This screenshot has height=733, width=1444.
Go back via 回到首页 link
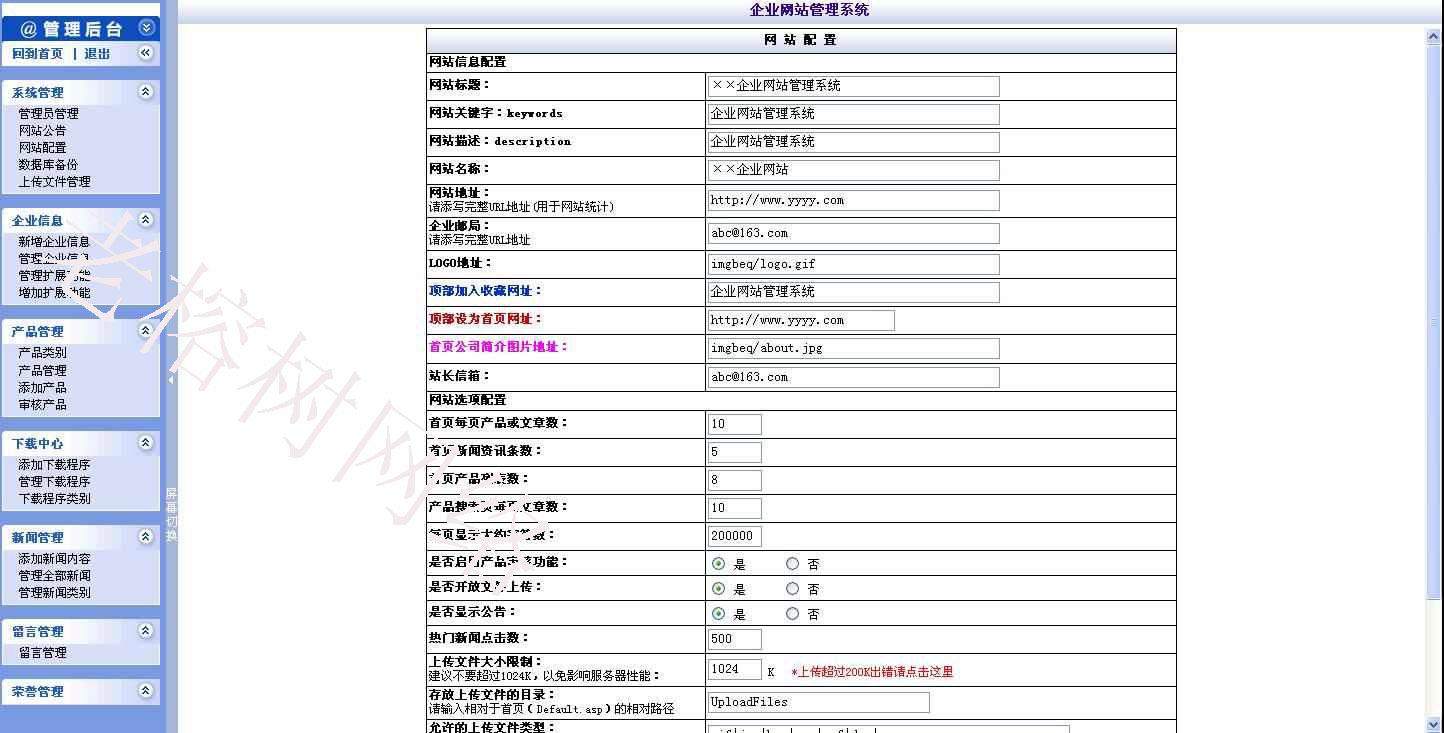click(x=38, y=54)
